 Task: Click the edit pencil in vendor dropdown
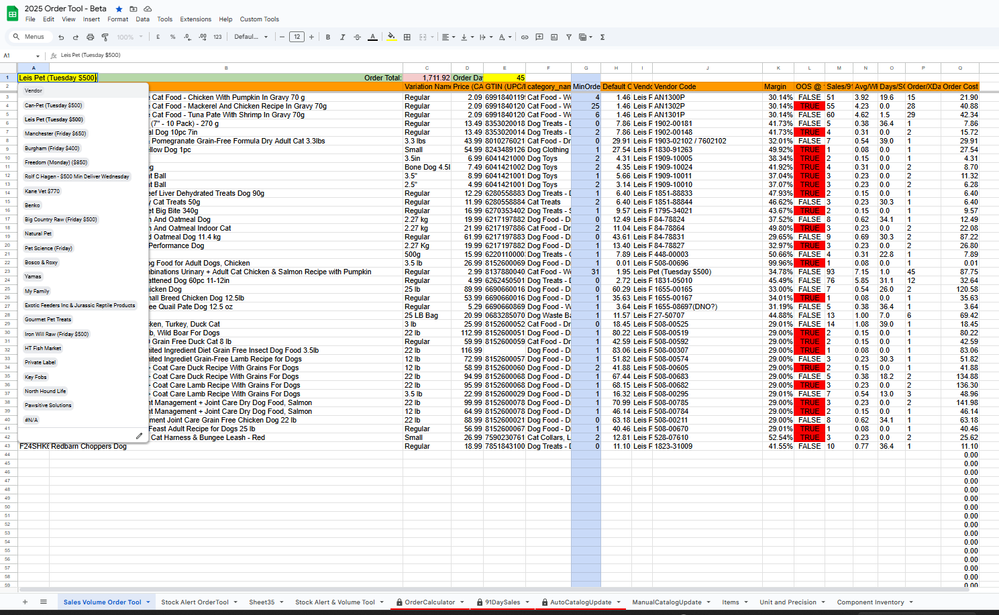[139, 435]
